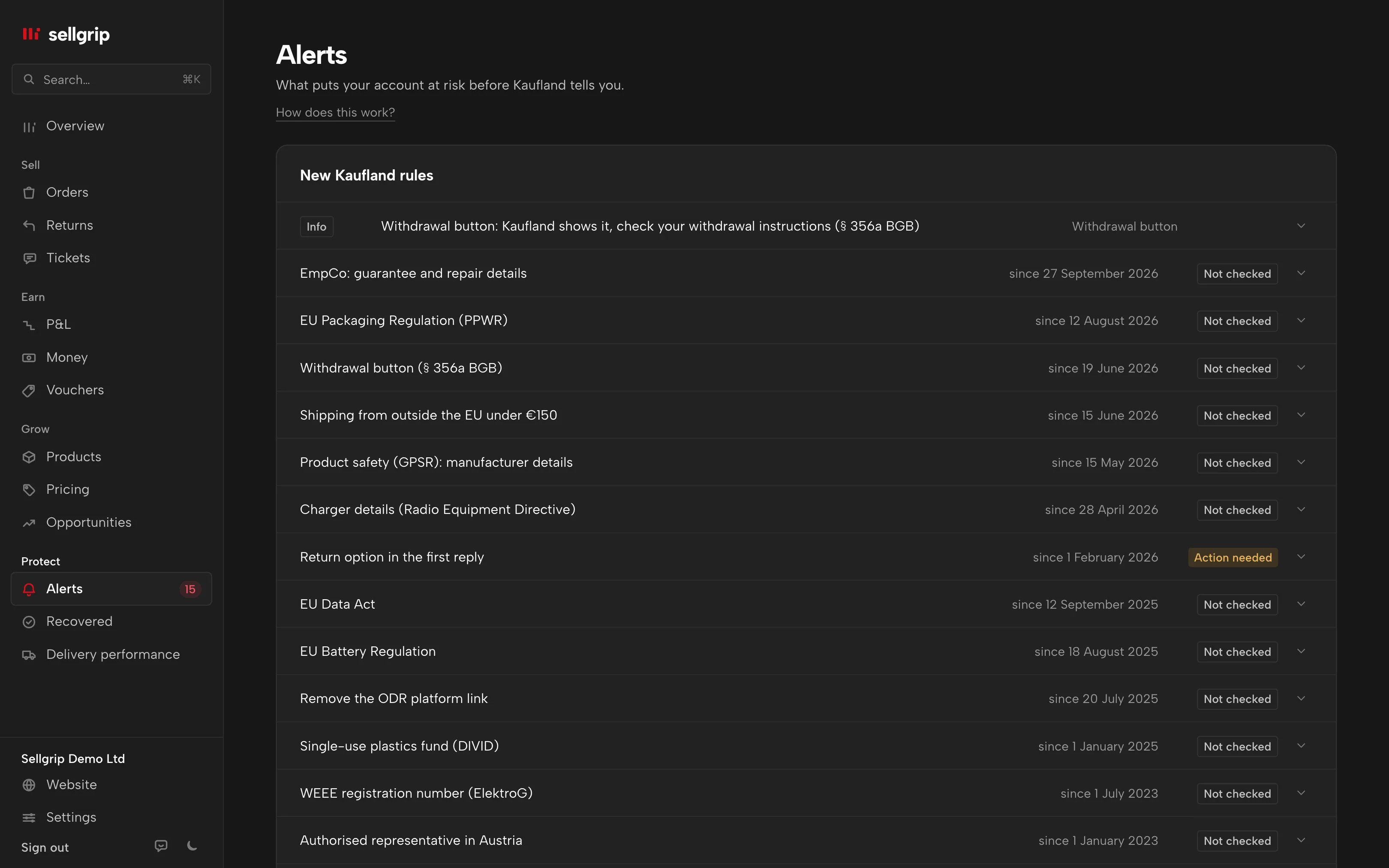Expand Charger details row chevron
The image size is (1389, 868).
point(1301,510)
